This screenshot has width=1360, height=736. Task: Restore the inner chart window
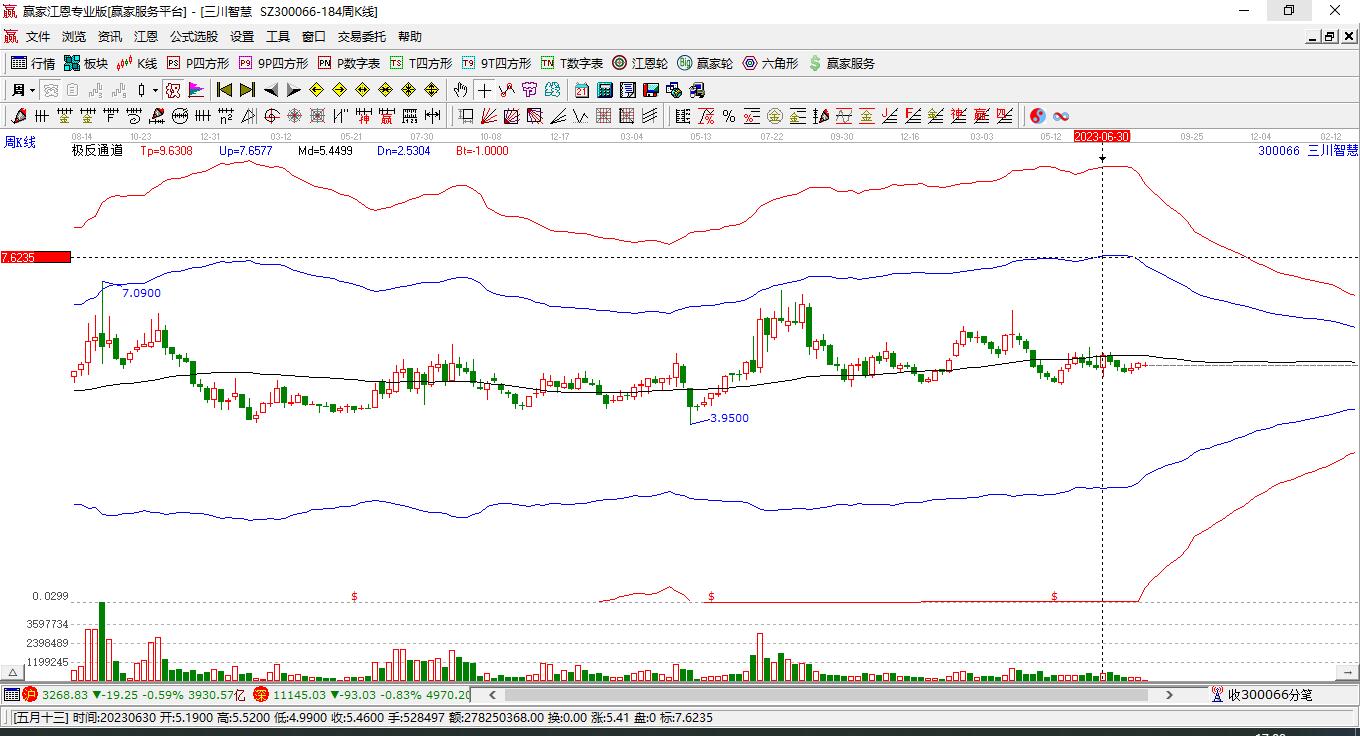pos(1329,37)
